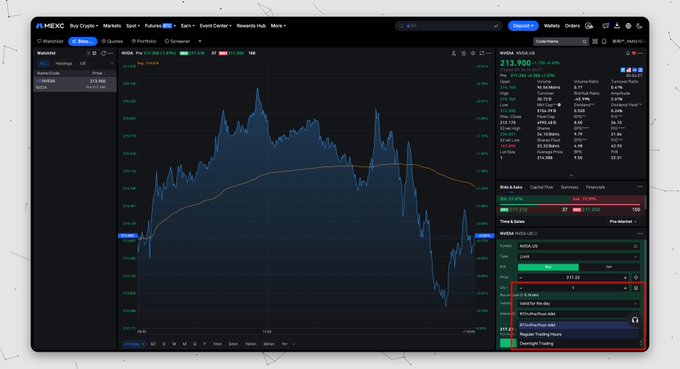Open the Deposit dropdown button

[523, 26]
